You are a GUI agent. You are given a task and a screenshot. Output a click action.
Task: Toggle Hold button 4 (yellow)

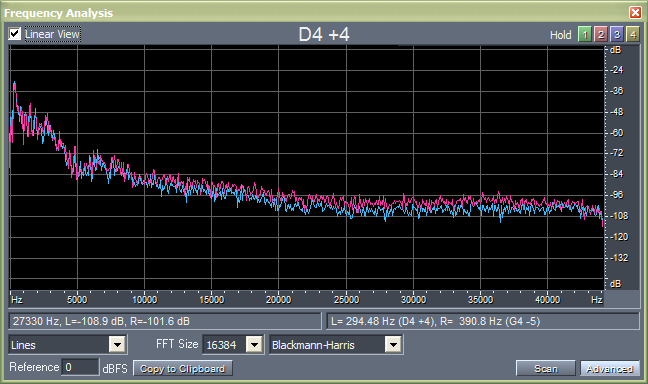tap(633, 34)
